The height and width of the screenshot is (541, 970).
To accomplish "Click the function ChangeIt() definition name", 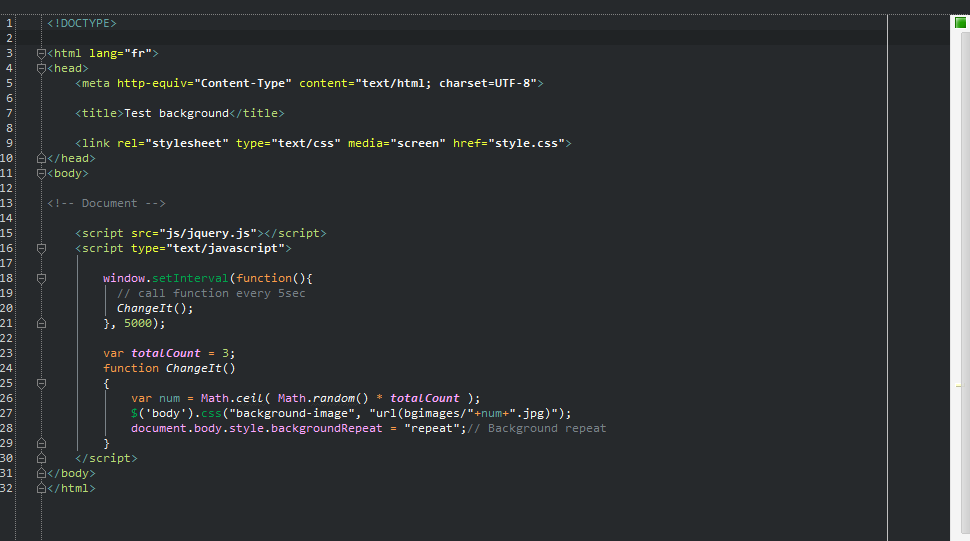I will (194, 368).
